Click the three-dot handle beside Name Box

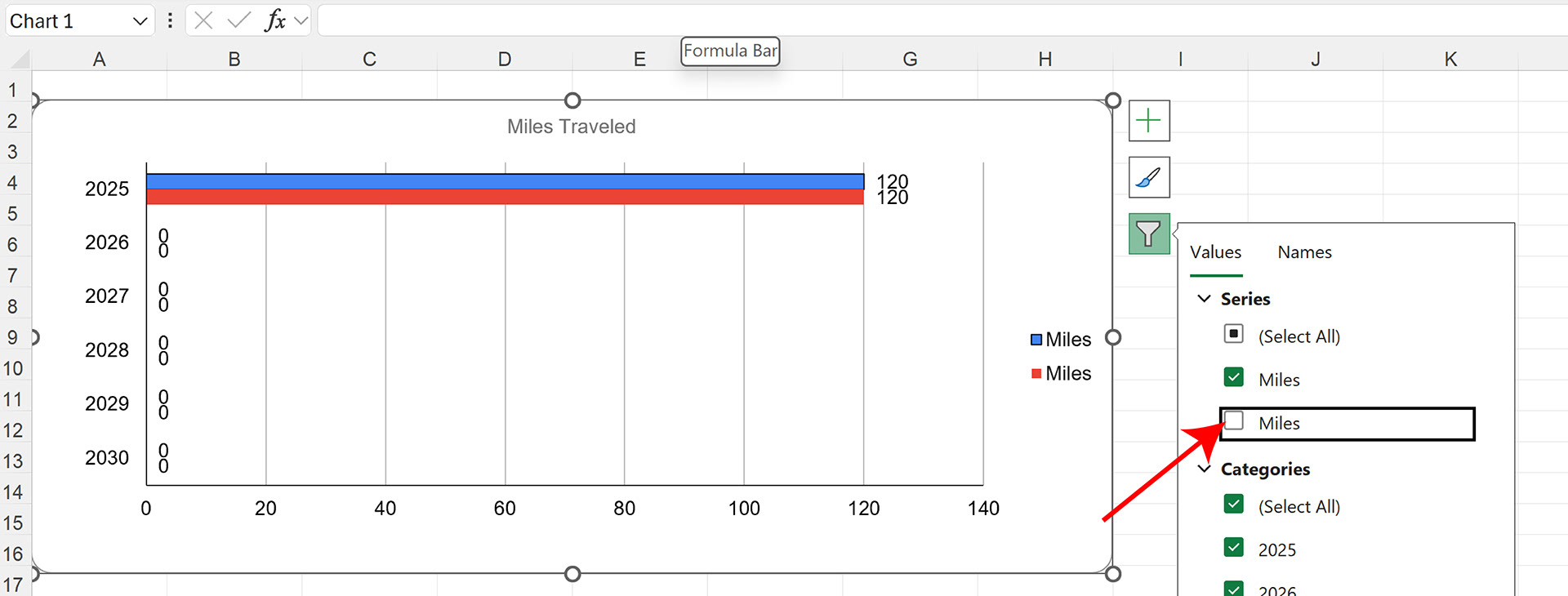pos(170,20)
